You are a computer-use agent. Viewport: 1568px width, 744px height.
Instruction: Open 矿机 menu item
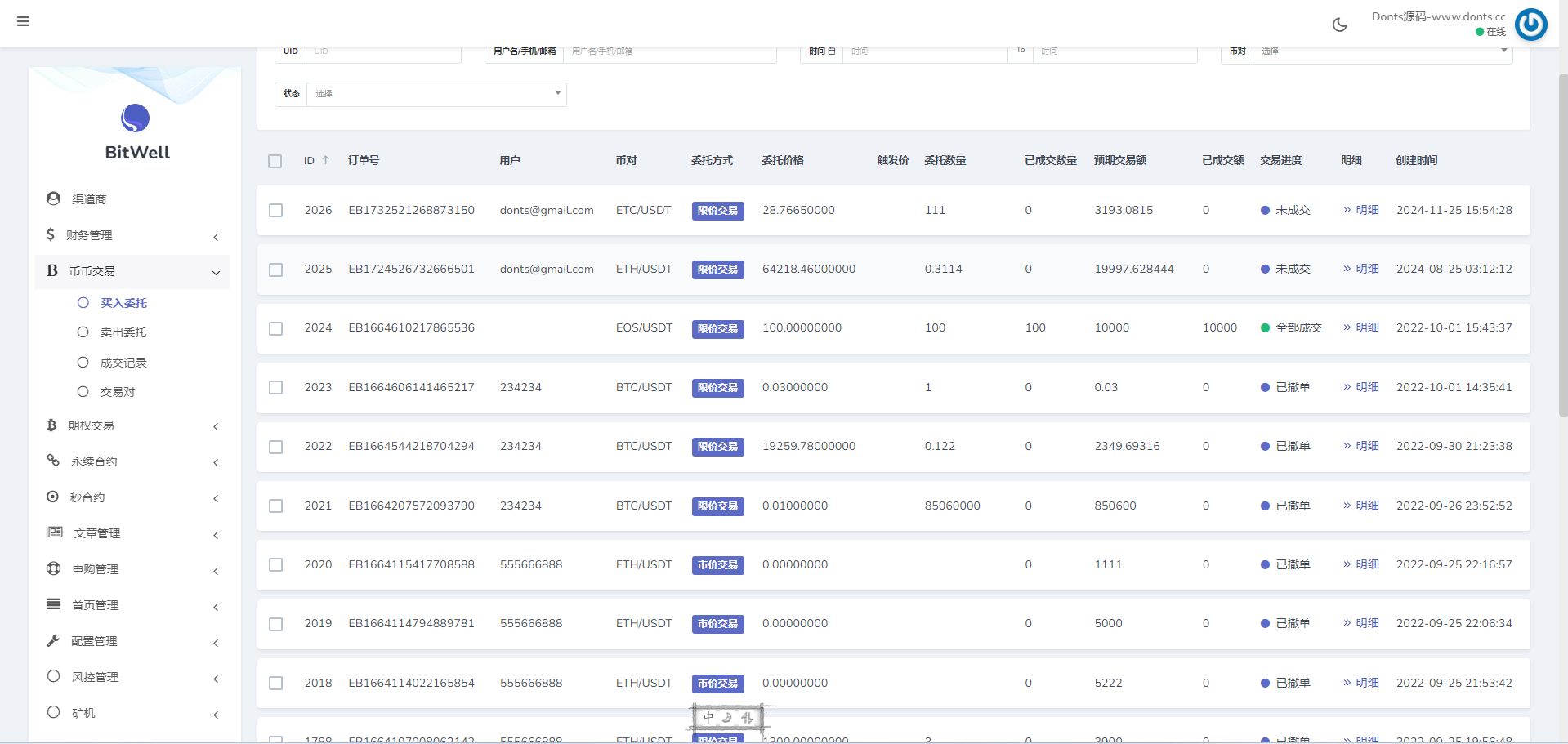[83, 713]
